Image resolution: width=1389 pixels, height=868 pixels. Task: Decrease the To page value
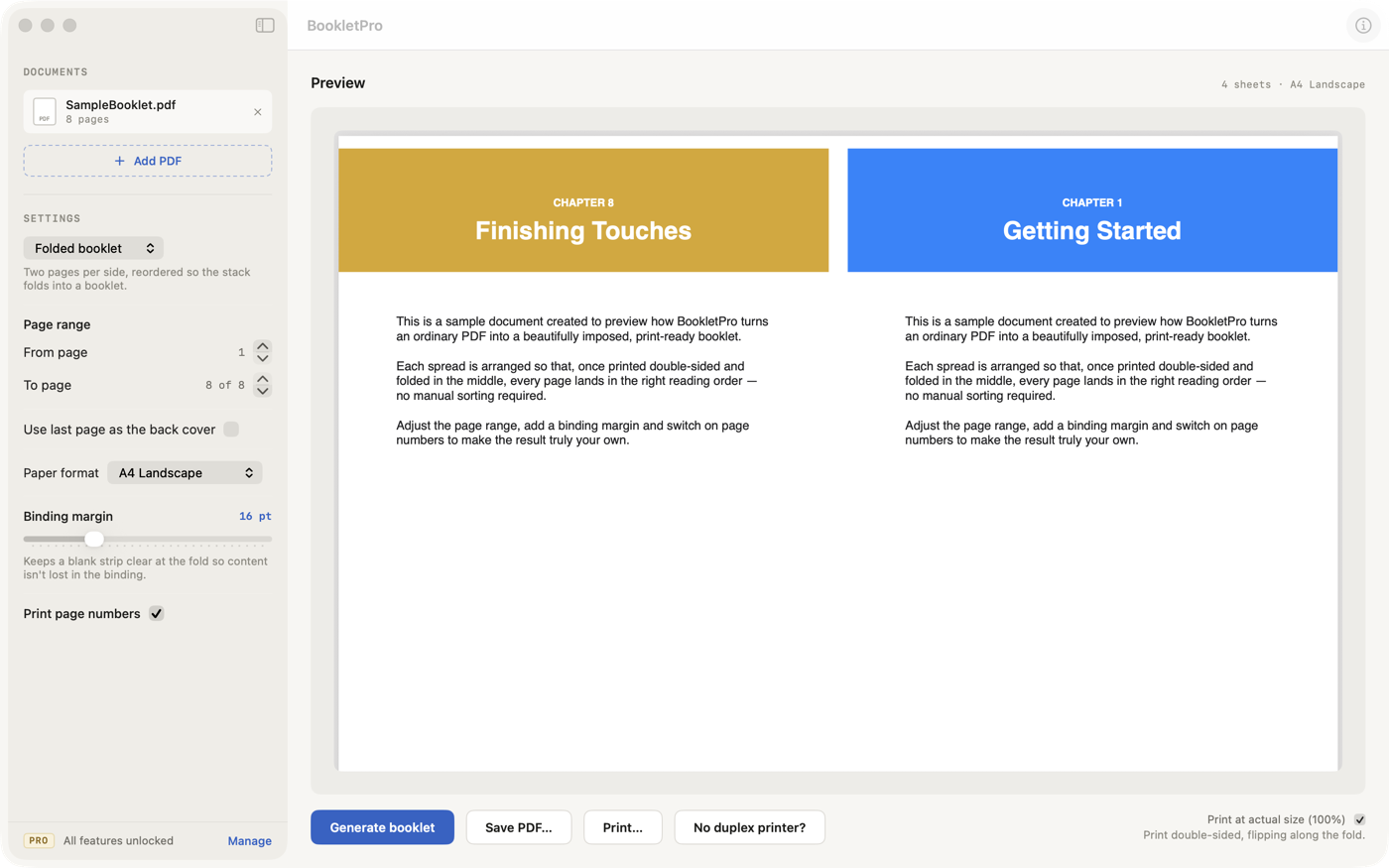pos(262,391)
